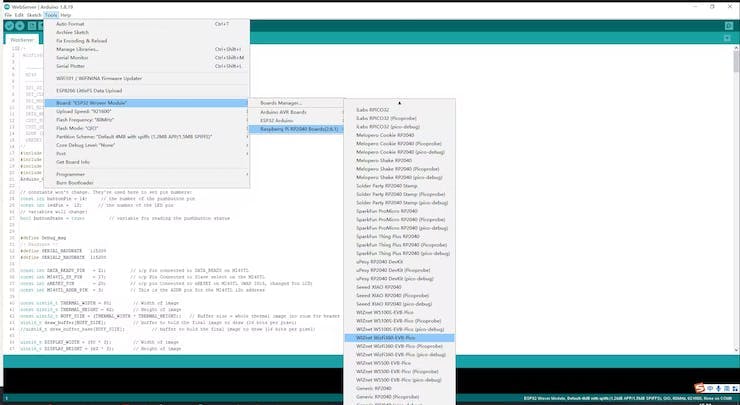Screen dimensions: 740x405
Task: Click the New sketch toolbar icon
Action: pos(32,26)
